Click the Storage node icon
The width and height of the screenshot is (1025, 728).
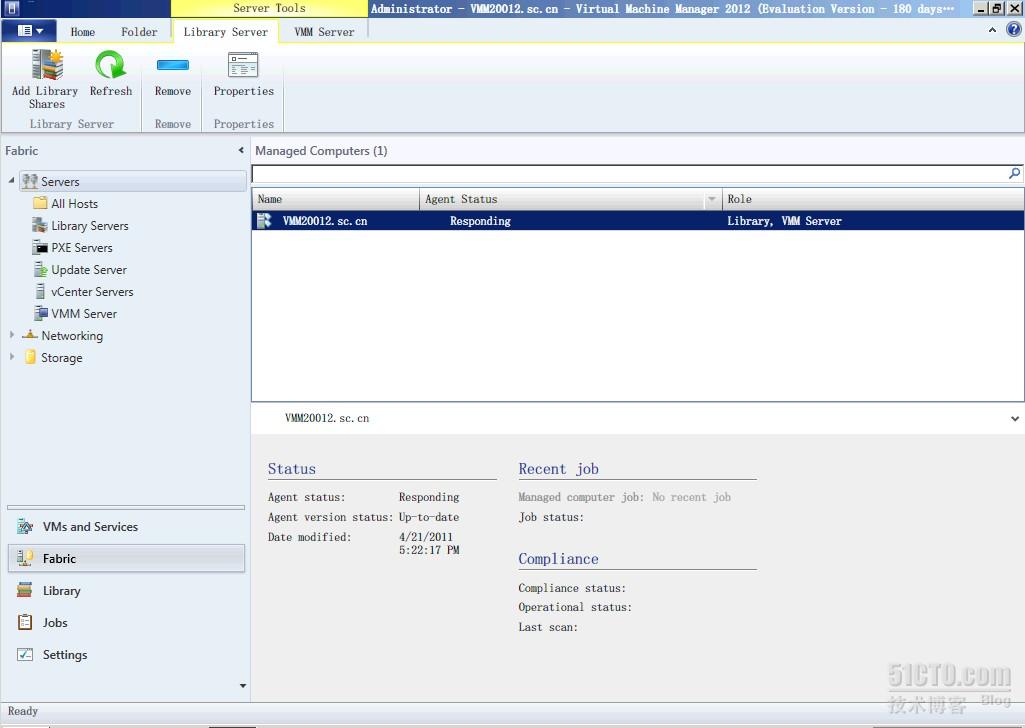30,357
